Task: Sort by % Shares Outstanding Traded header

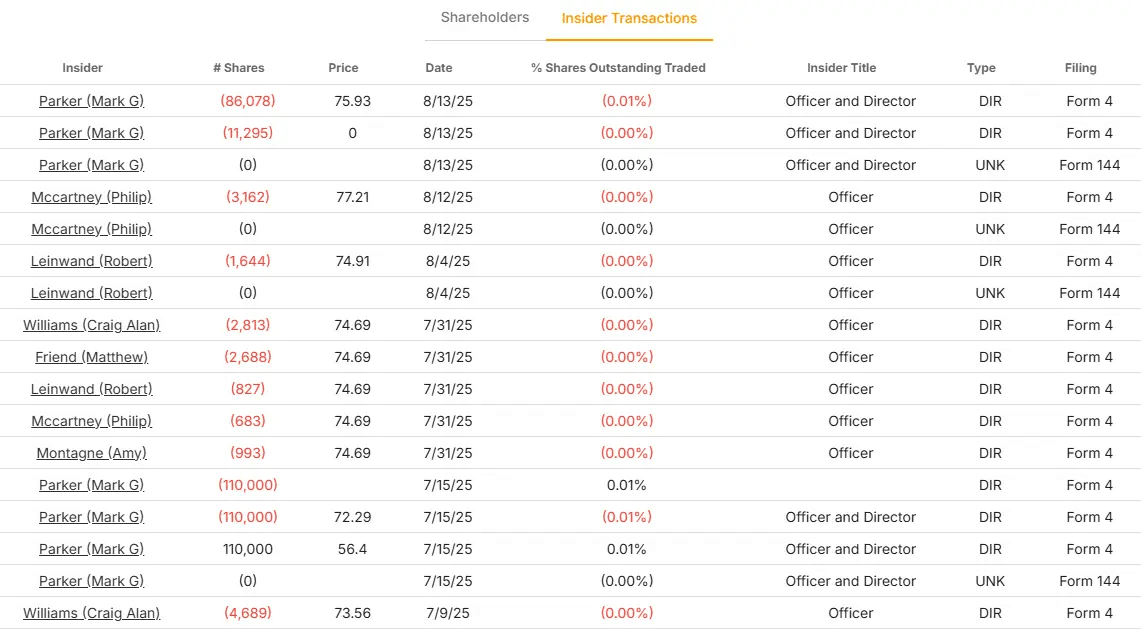Action: (618, 68)
